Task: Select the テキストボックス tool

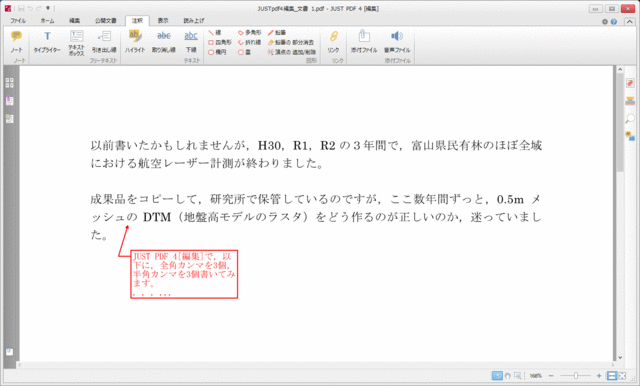Action: pyautogui.click(x=76, y=43)
